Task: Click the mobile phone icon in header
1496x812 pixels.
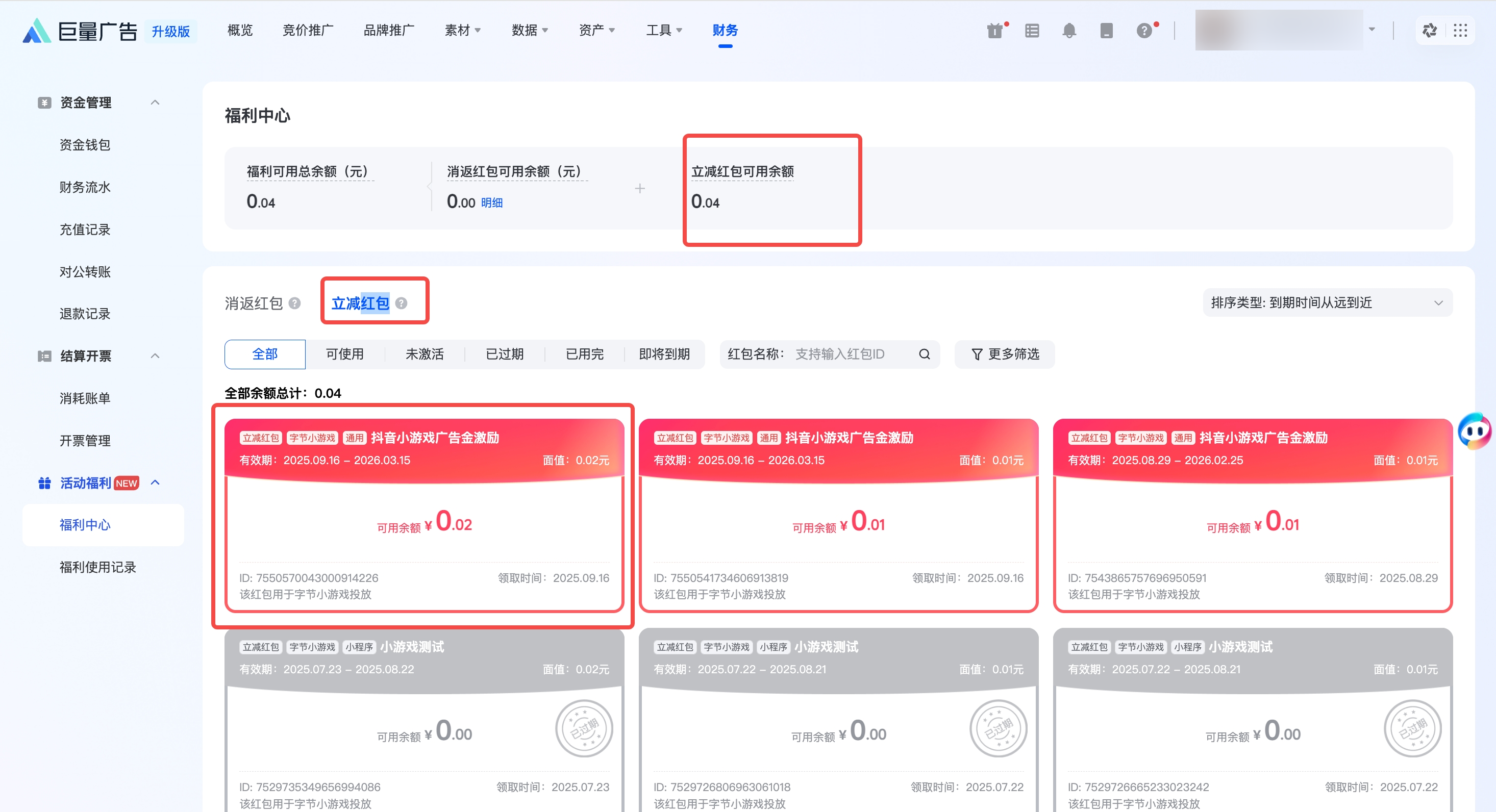Action: (x=1106, y=30)
